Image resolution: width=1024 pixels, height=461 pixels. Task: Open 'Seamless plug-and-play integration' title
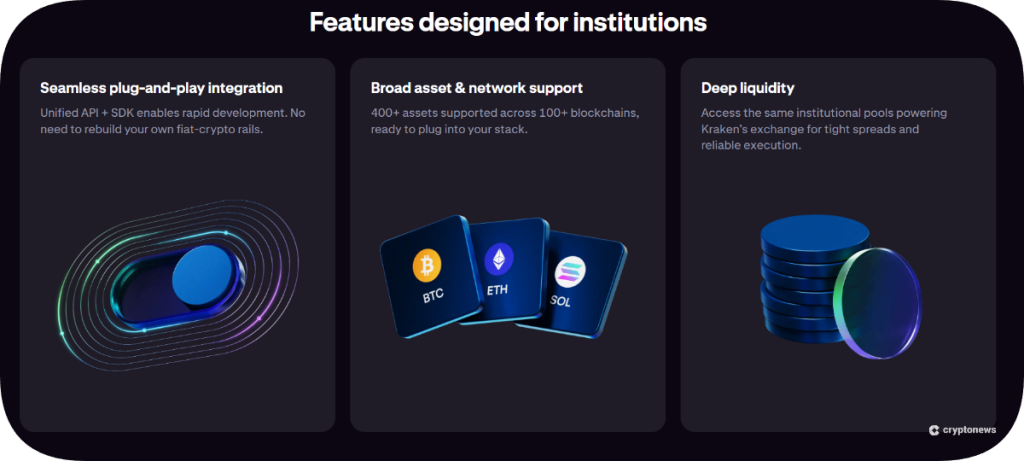coord(161,88)
